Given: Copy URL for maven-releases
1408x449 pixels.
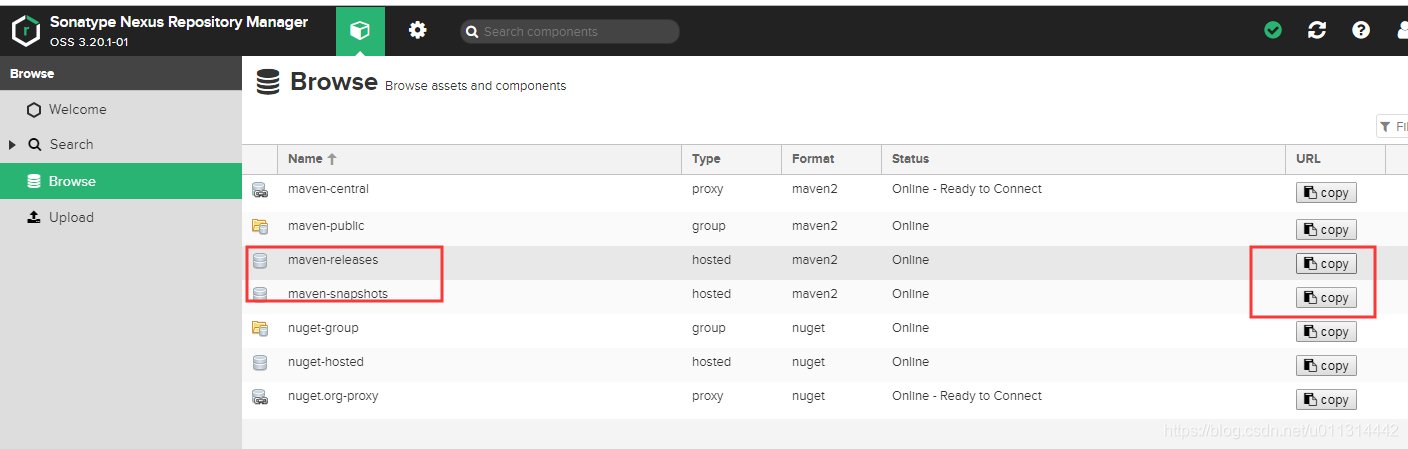Looking at the screenshot, I should pyautogui.click(x=1326, y=264).
